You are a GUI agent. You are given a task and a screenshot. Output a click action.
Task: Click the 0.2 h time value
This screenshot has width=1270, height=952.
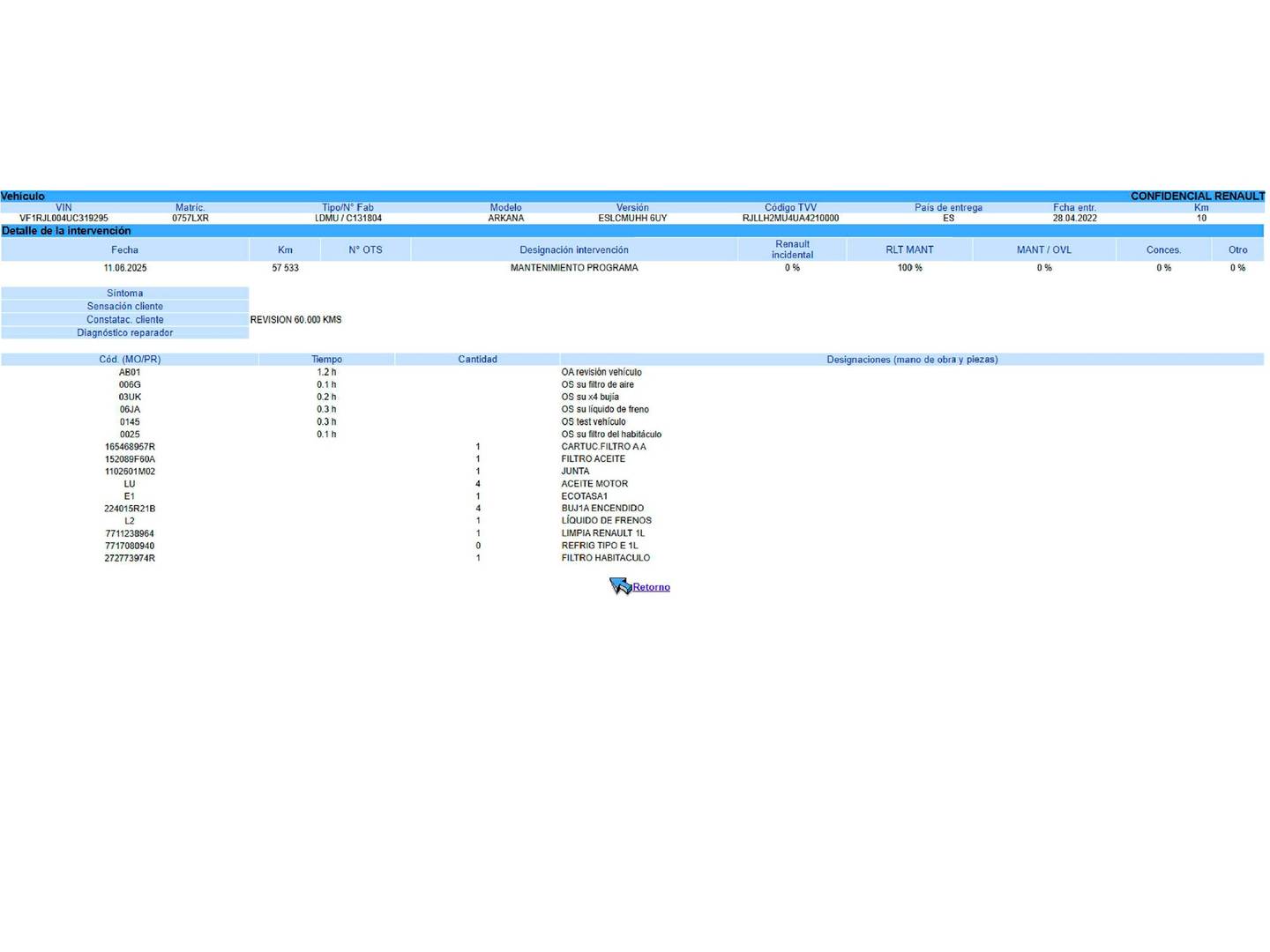[x=327, y=398]
